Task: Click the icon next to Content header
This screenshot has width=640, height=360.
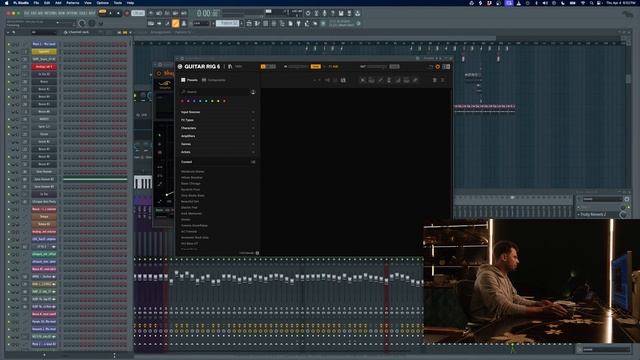Action: click(253, 162)
